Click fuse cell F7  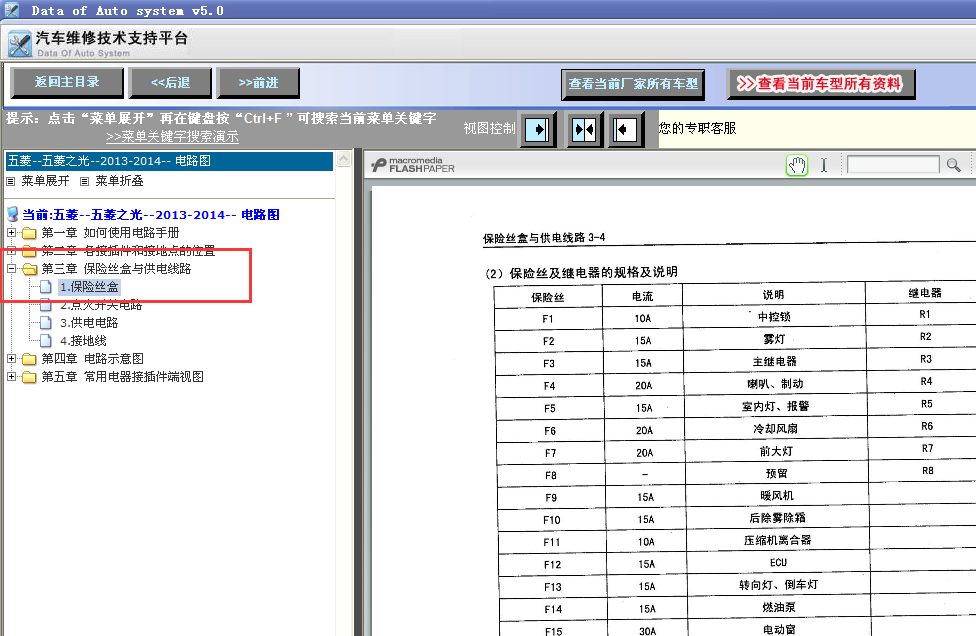coord(550,453)
